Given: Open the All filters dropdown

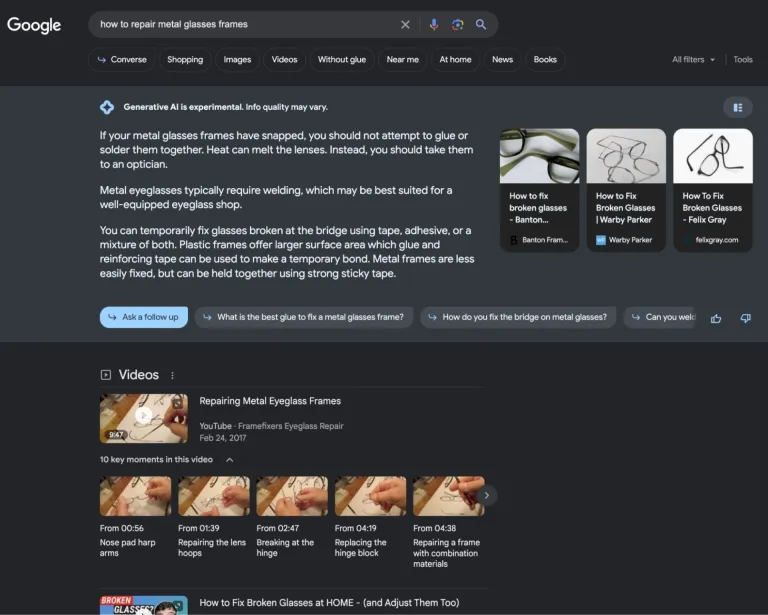Looking at the screenshot, I should click(693, 59).
